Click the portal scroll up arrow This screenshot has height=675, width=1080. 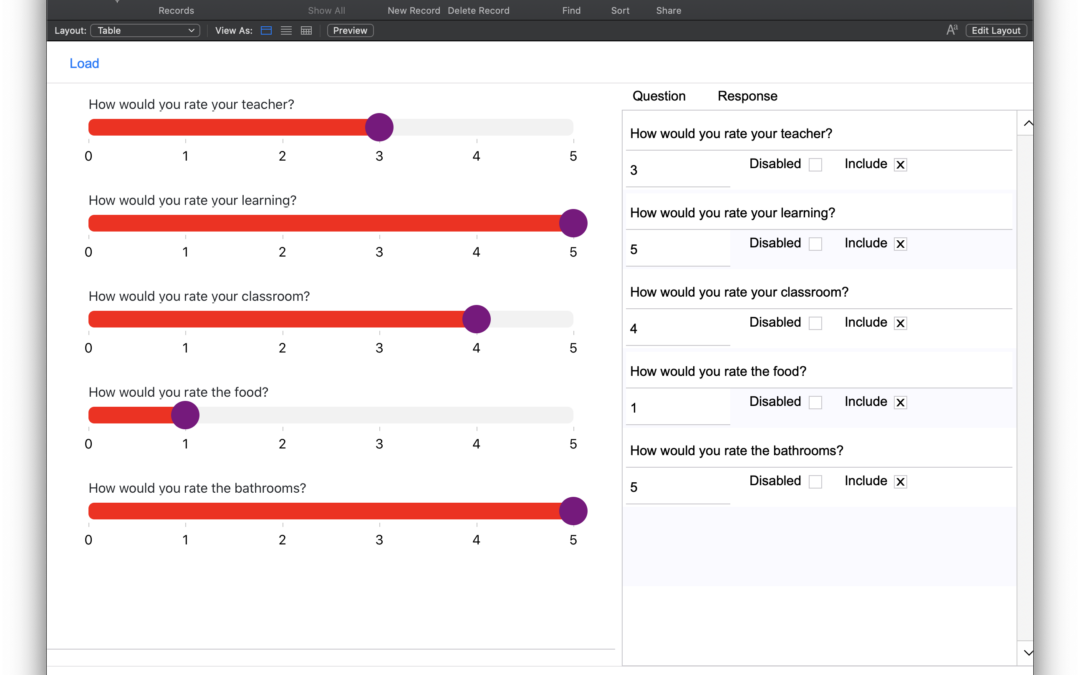(1028, 124)
